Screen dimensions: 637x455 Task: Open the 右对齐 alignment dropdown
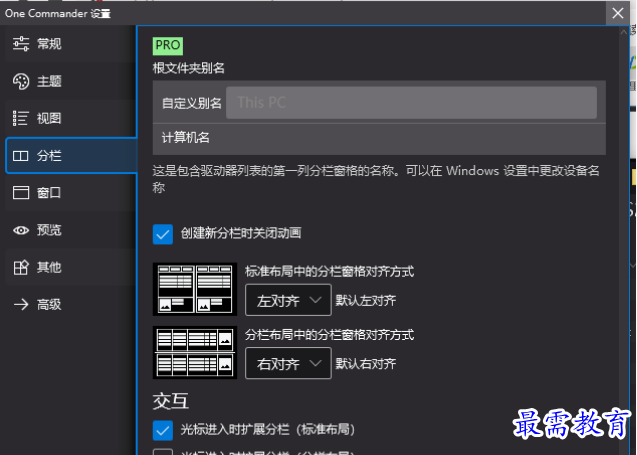pos(288,363)
